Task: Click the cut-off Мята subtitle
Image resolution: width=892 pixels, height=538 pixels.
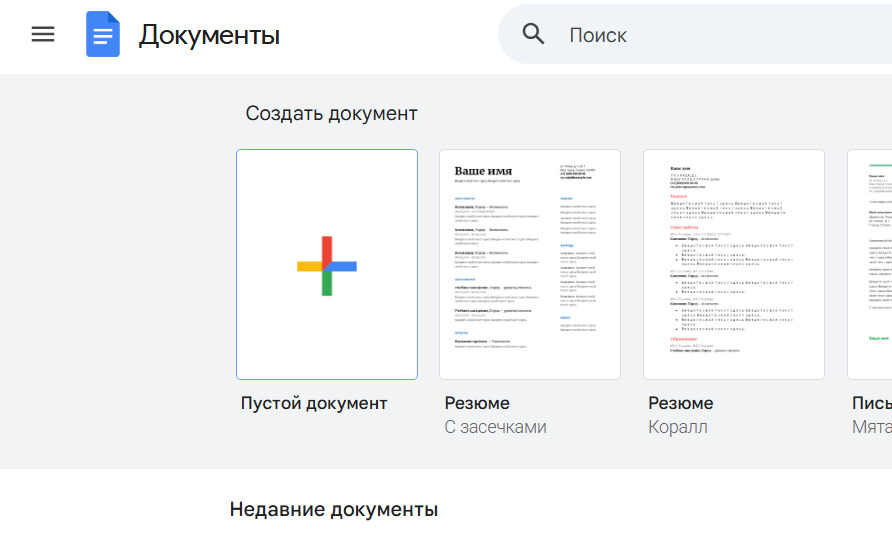Action: 870,428
